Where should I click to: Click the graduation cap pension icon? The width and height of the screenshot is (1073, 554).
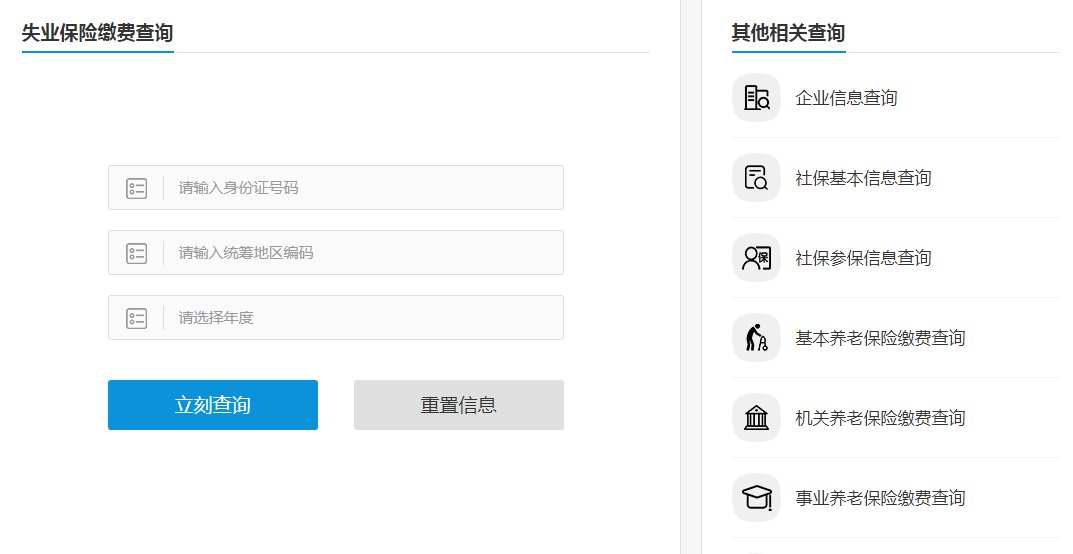(x=756, y=497)
